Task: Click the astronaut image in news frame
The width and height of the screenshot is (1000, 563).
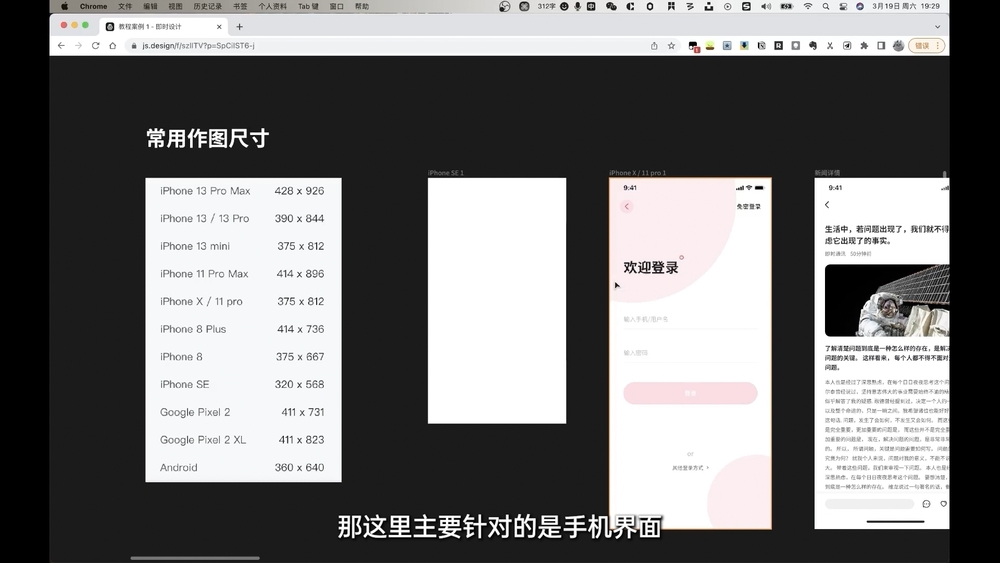Action: pyautogui.click(x=886, y=300)
